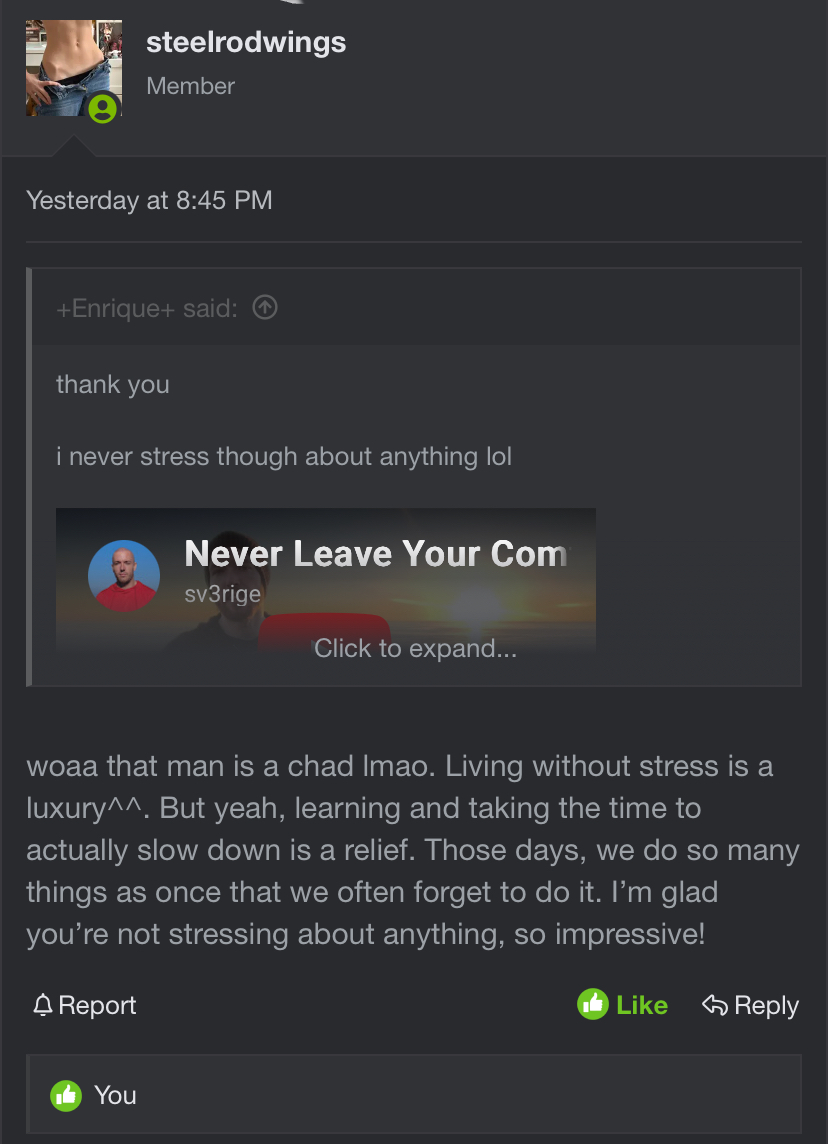The width and height of the screenshot is (828, 1144).
Task: Click the Report bell icon
Action: pos(43,1005)
